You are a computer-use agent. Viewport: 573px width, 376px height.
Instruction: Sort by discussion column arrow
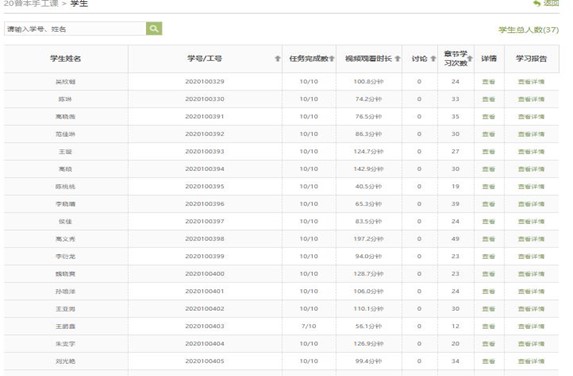(433, 58)
